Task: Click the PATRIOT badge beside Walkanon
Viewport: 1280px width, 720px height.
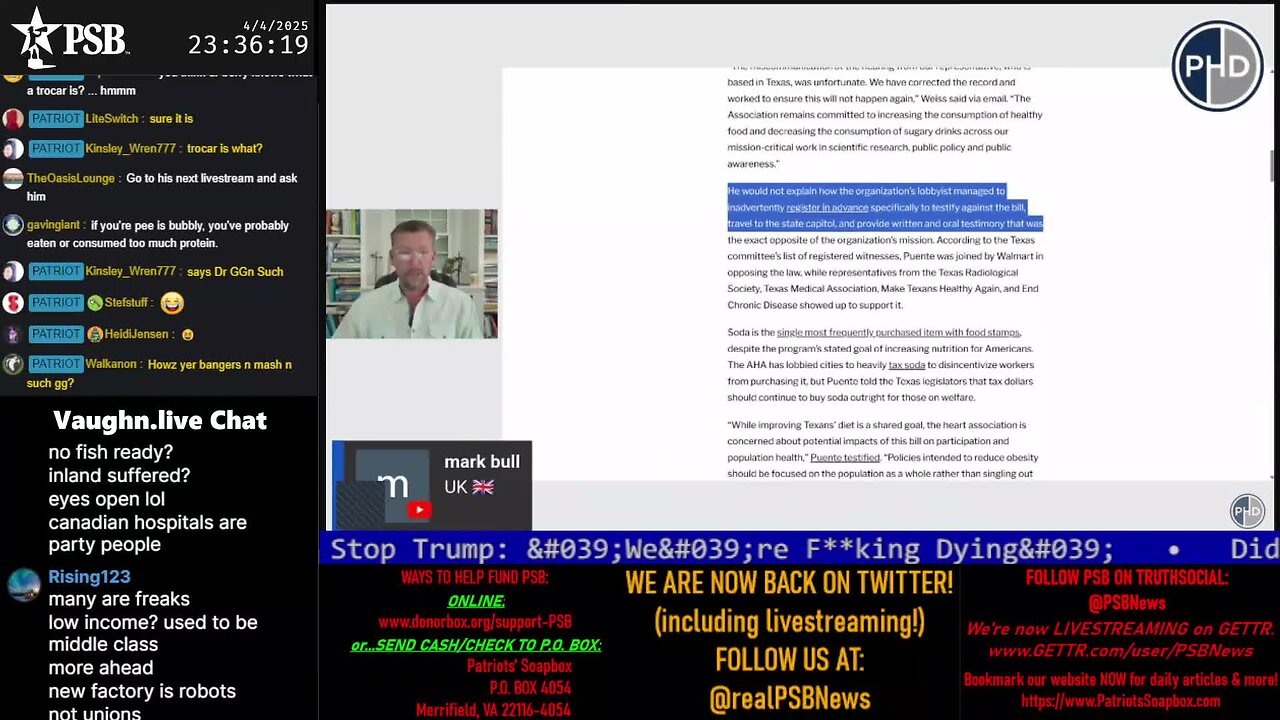Action: click(x=55, y=364)
